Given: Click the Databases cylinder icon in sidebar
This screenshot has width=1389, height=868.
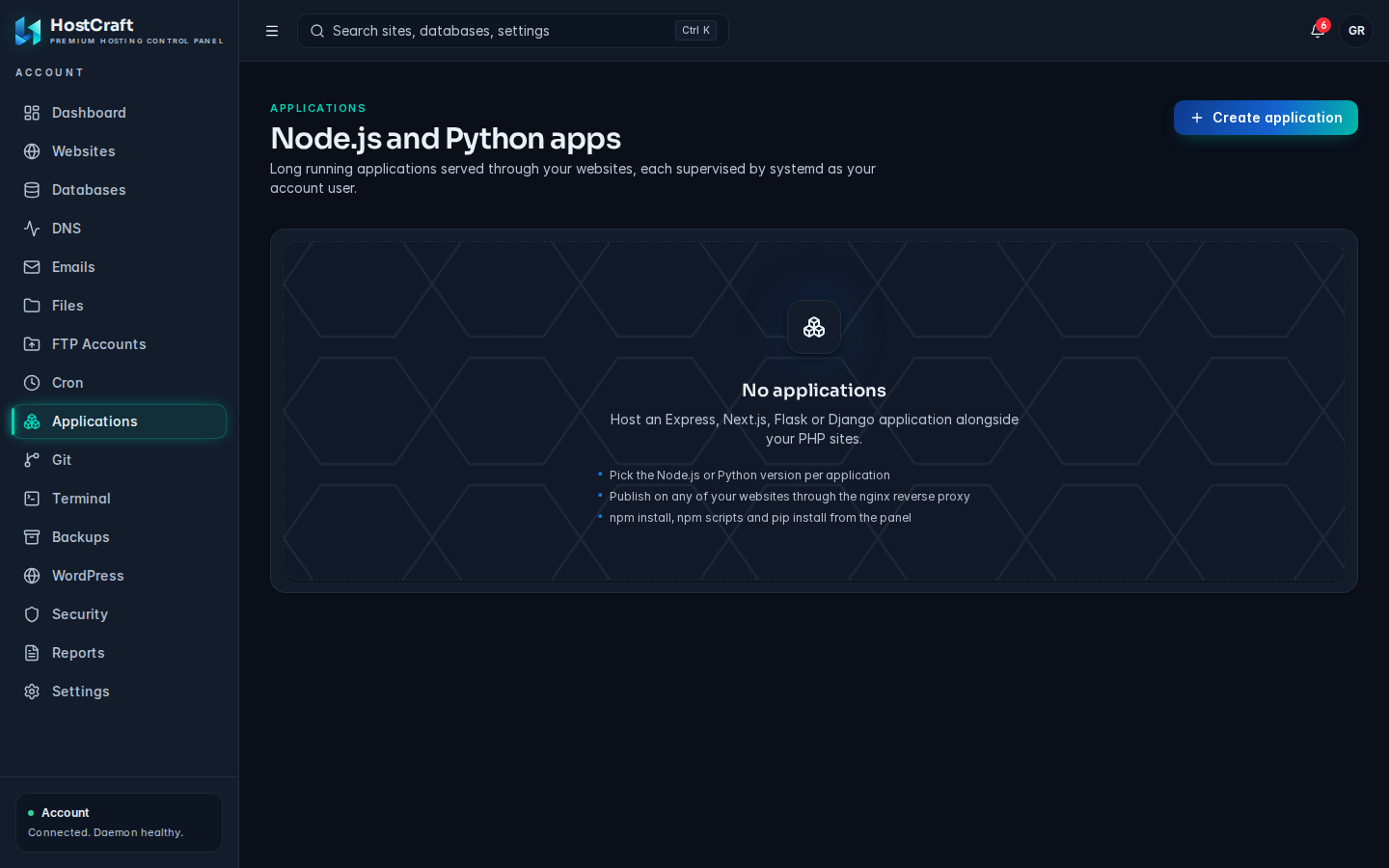Looking at the screenshot, I should pos(32,190).
